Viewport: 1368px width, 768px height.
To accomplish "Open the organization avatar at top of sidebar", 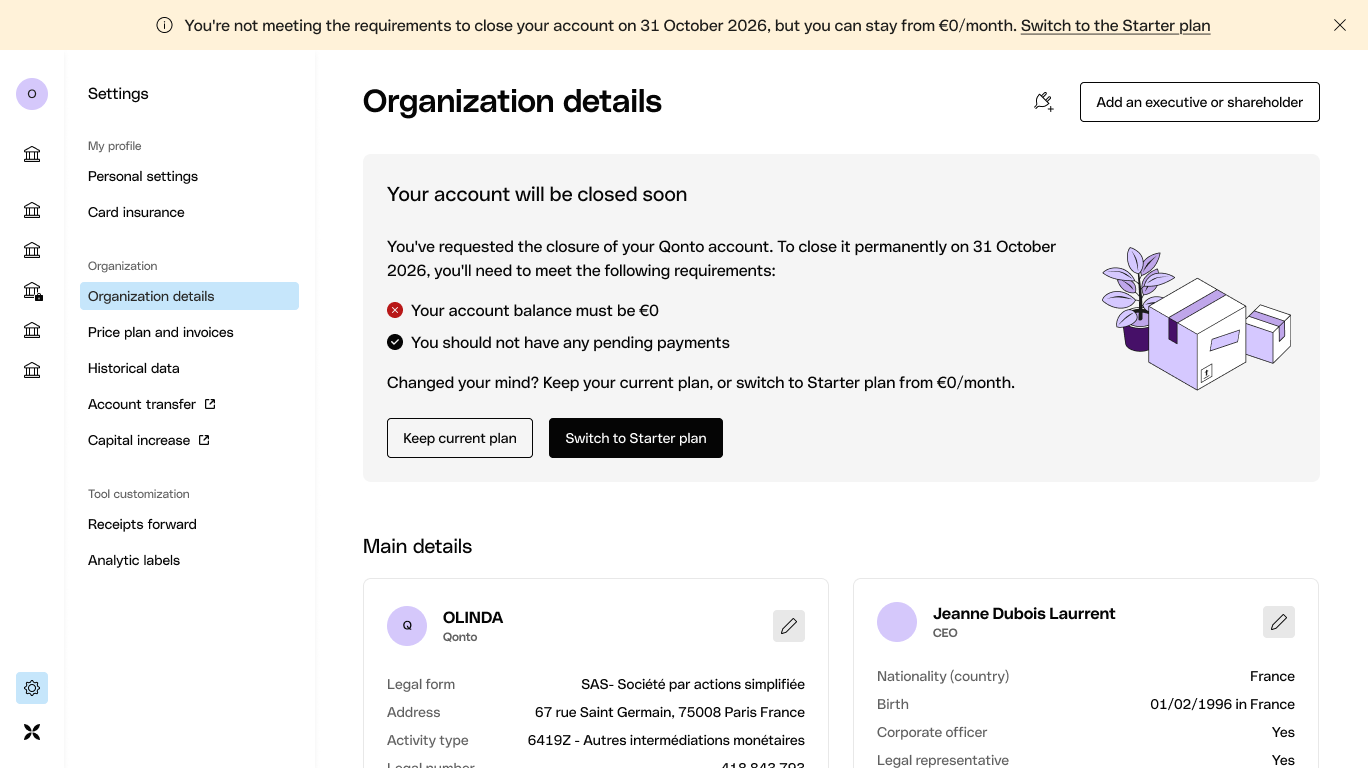I will tap(32, 94).
